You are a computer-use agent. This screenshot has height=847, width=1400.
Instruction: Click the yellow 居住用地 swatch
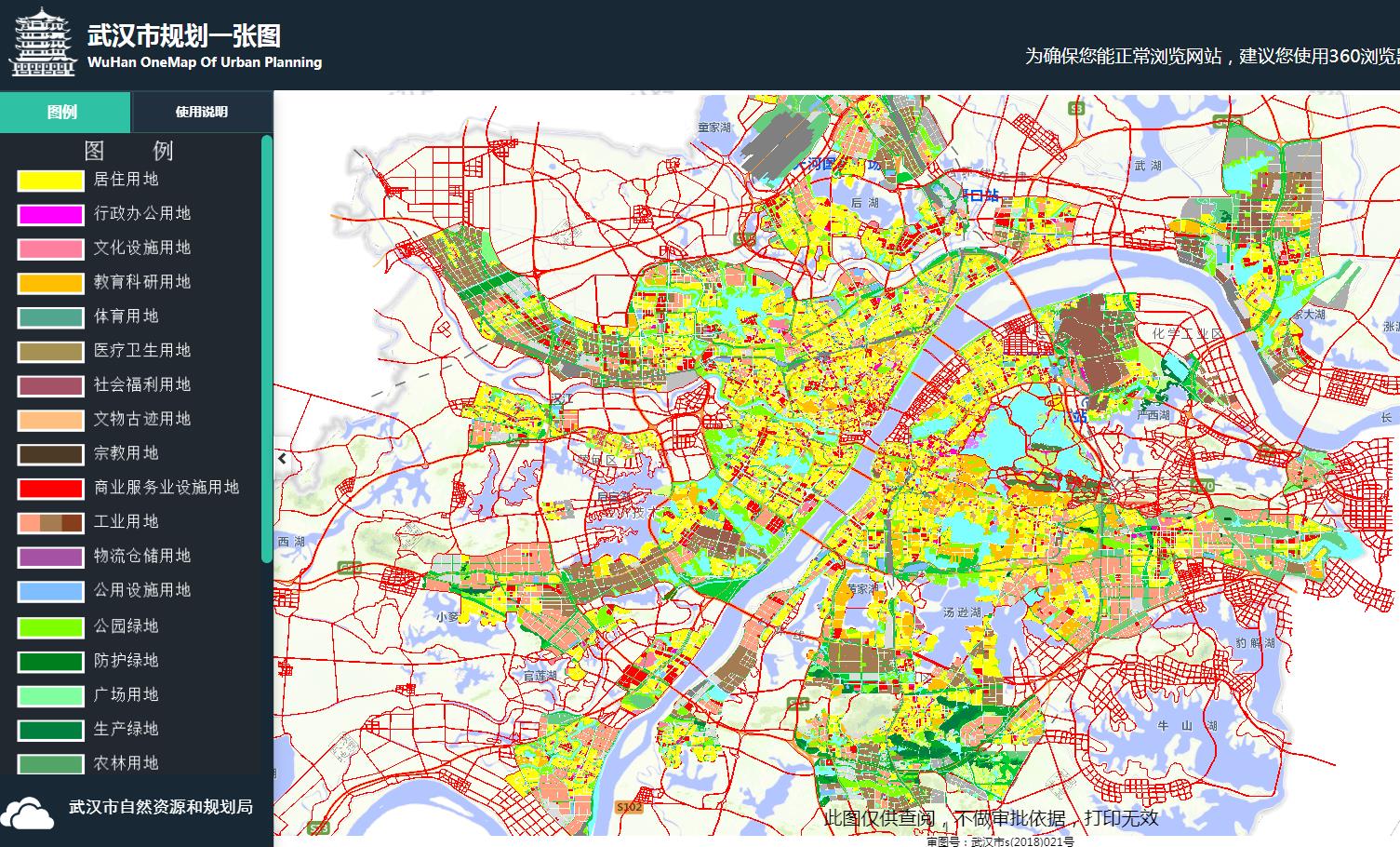50,181
